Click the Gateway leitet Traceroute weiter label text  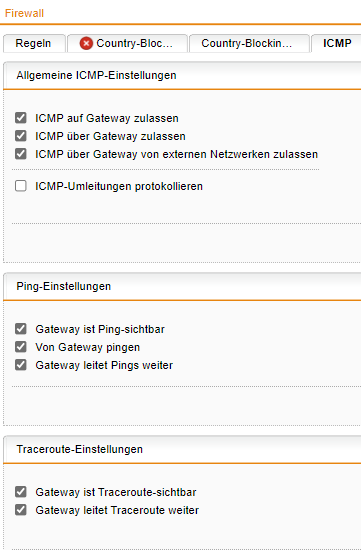(117, 510)
